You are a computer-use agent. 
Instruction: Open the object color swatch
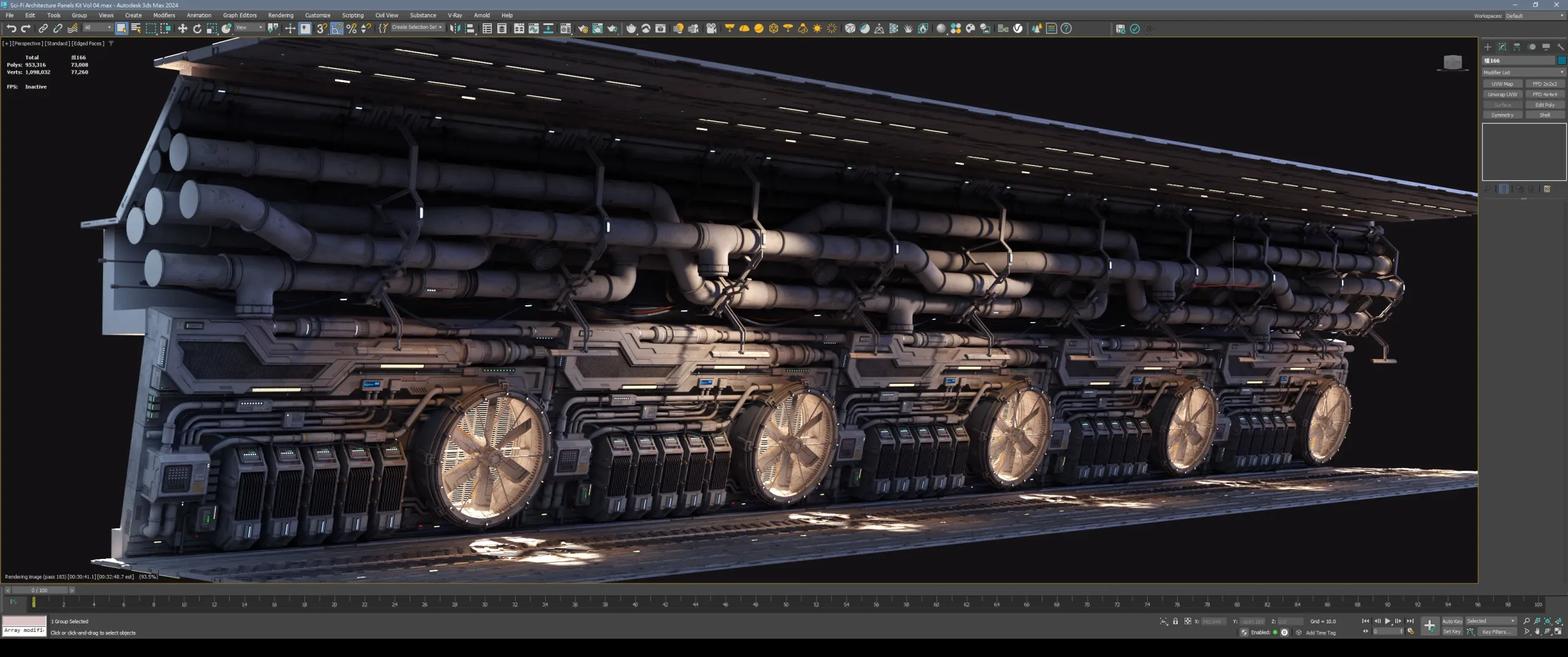(1562, 61)
